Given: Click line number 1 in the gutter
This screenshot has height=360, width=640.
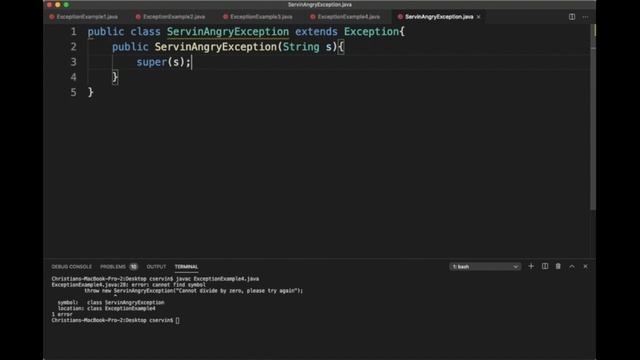Looking at the screenshot, I should 73,31.
